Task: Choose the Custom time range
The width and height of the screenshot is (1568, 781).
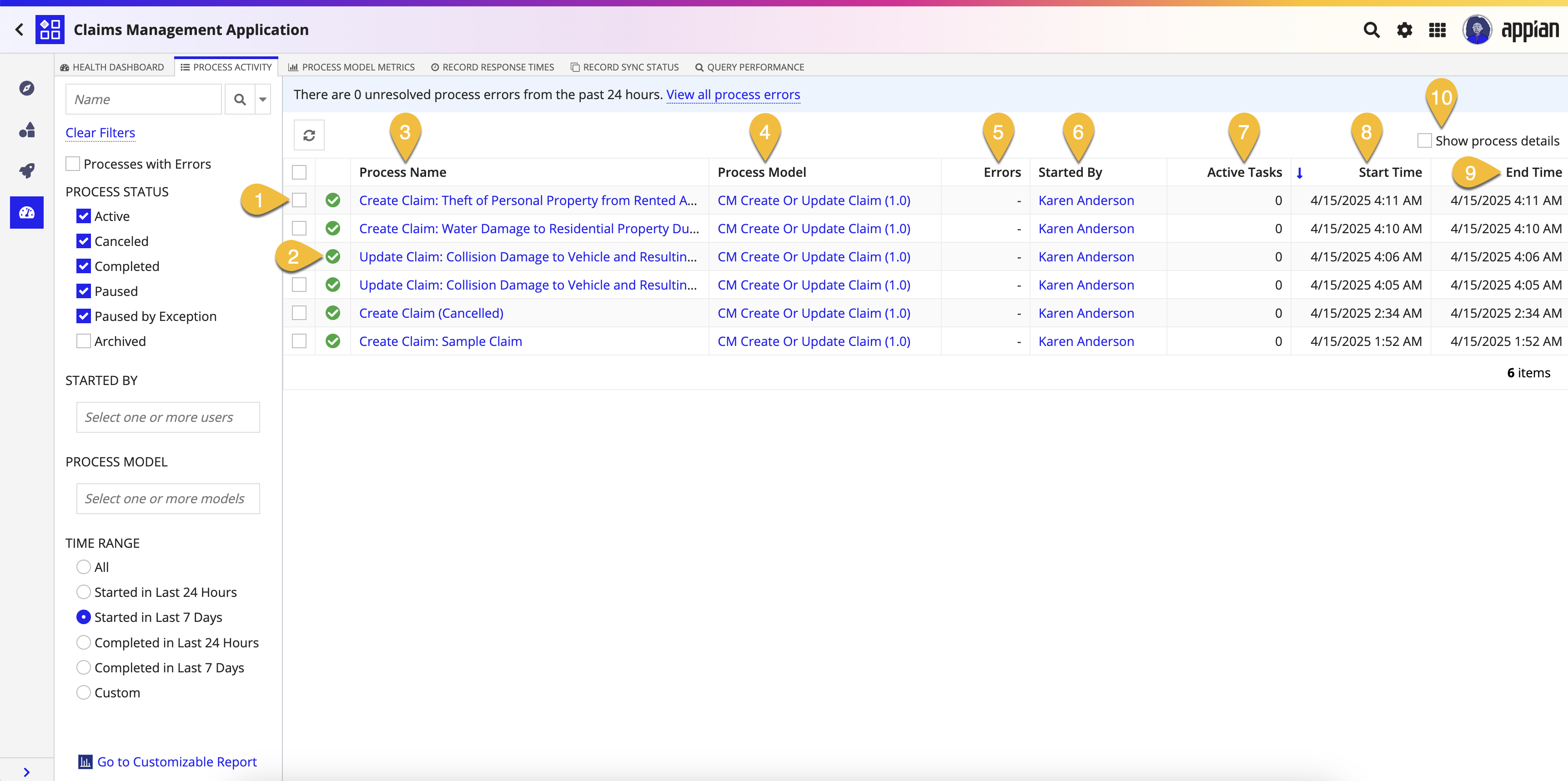Action: [x=84, y=692]
